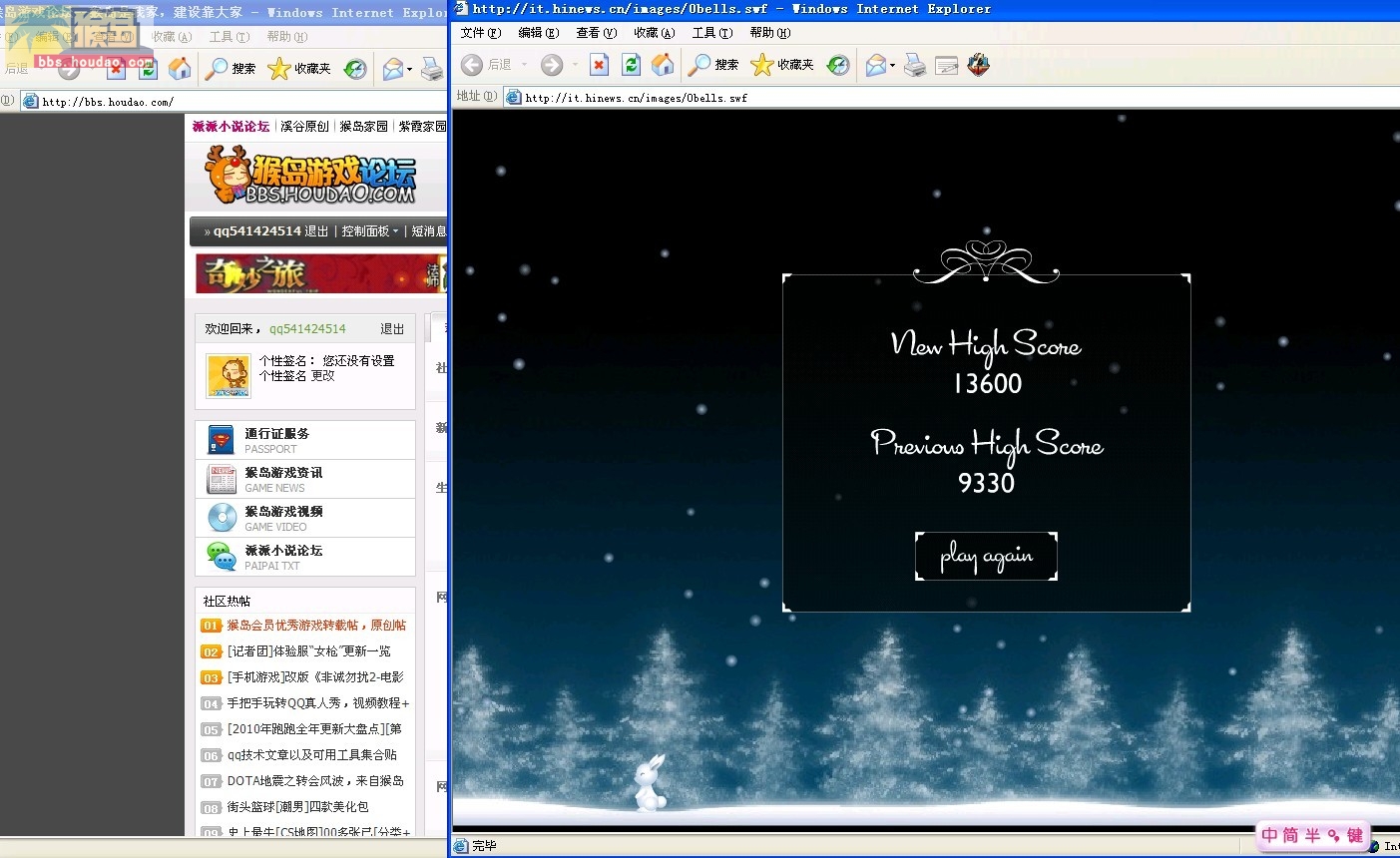The height and width of the screenshot is (858, 1400).
Task: Click the IE page icon beside it.hinews.cn address
Action: click(x=514, y=98)
